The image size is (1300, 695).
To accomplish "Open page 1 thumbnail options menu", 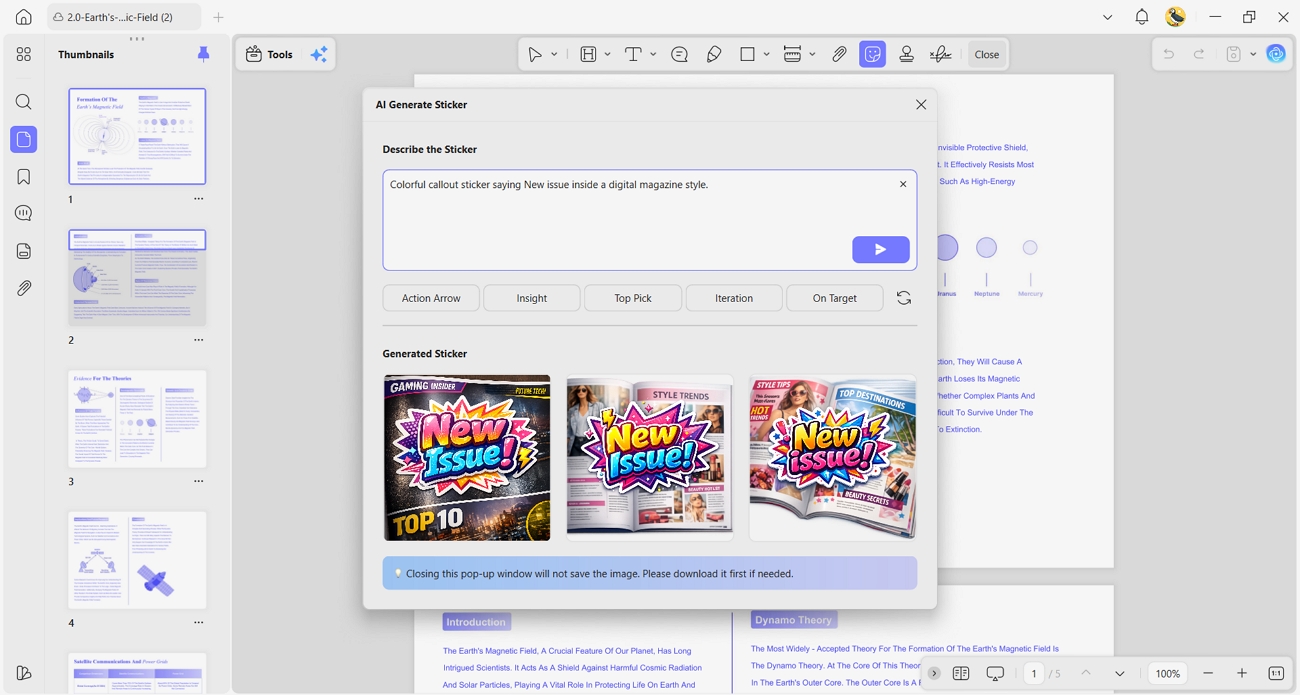I will 198,199.
